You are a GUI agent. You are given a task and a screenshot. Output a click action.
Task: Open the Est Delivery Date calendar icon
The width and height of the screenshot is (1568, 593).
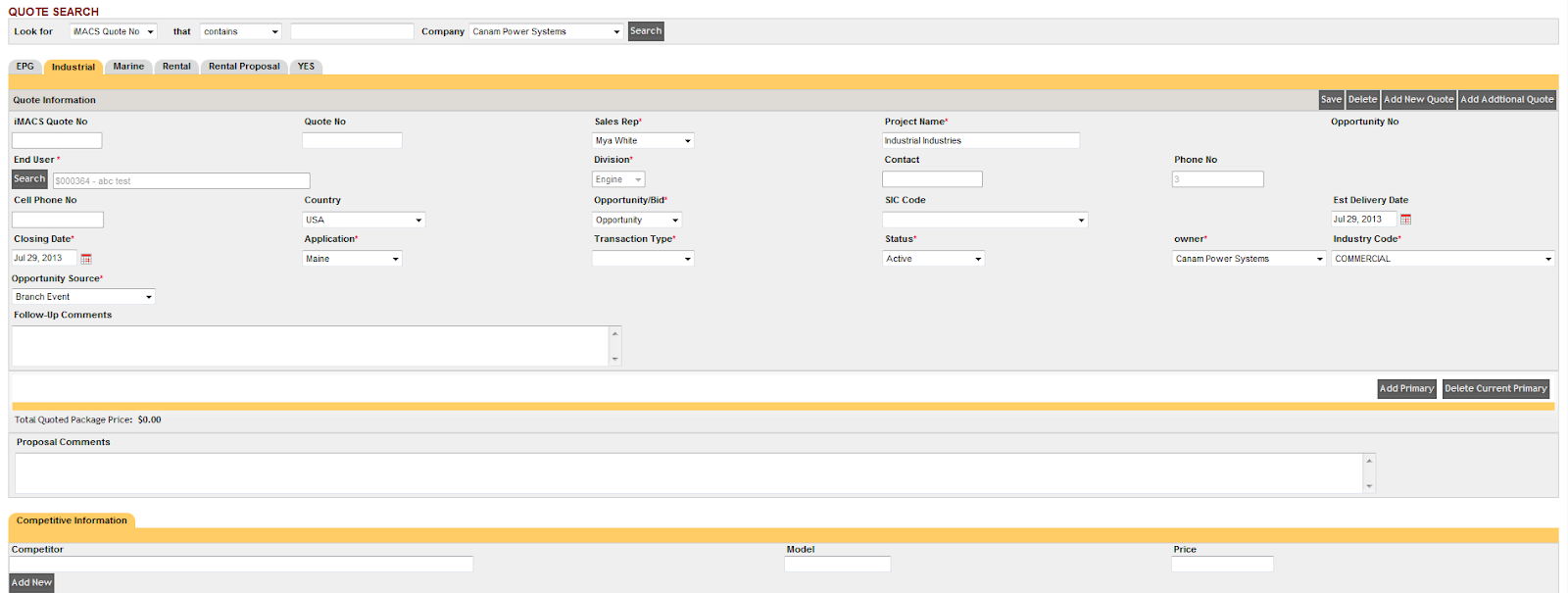[1405, 220]
